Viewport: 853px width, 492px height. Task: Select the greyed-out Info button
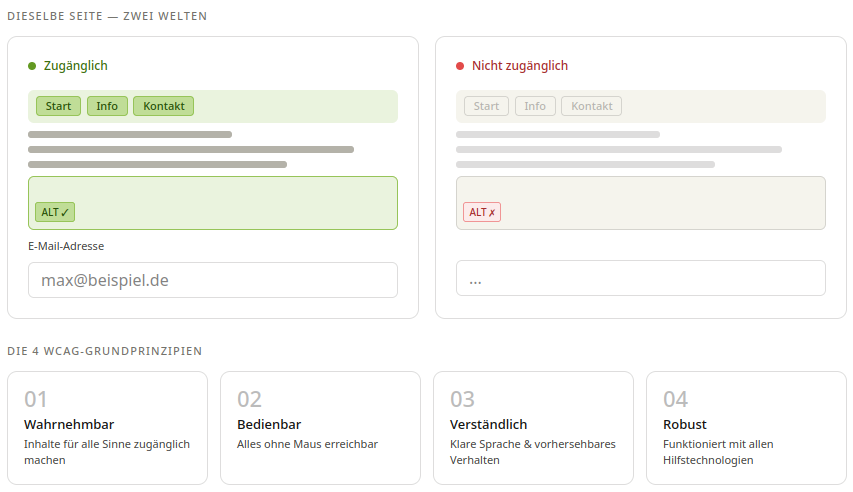point(535,106)
